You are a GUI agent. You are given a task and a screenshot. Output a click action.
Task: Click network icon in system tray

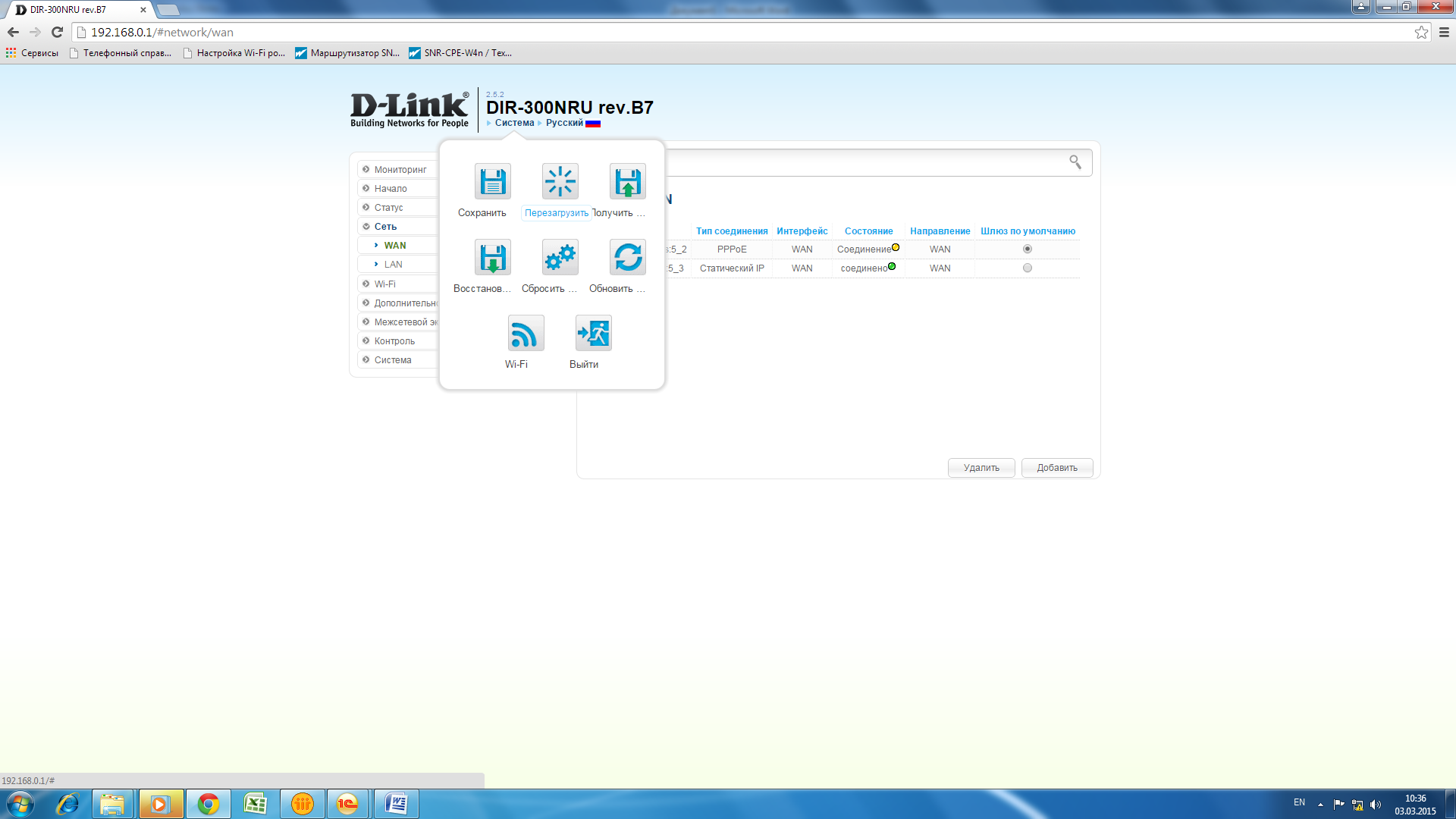1357,805
